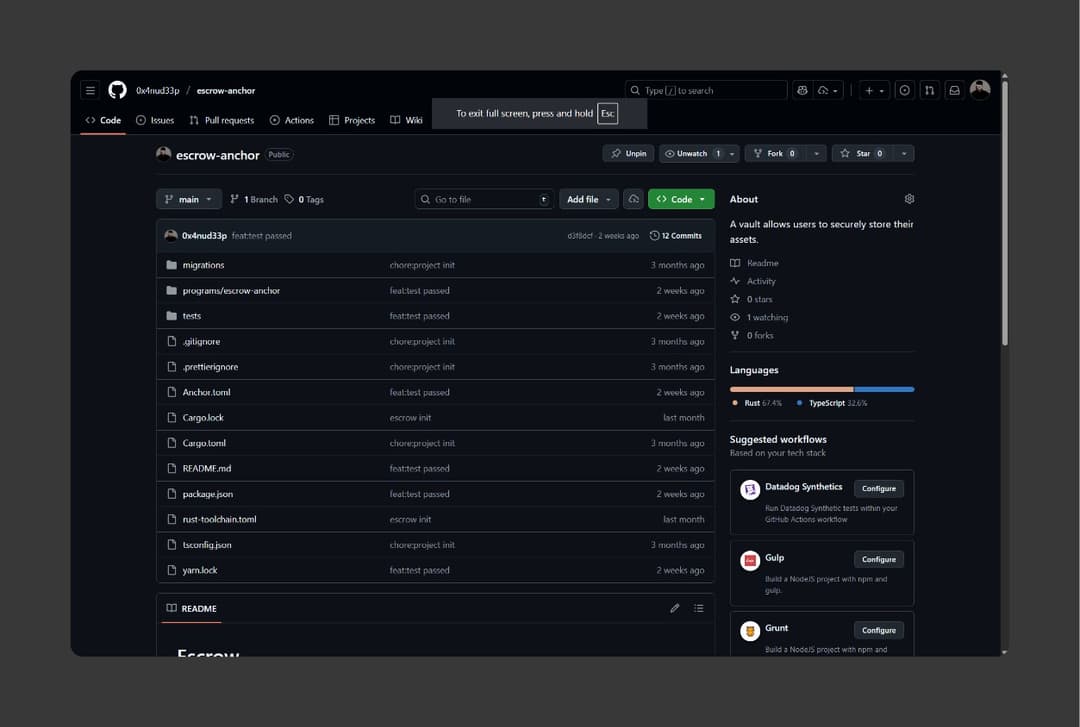Expand the green Code dropdown
Image resolution: width=1080 pixels, height=727 pixels.
point(681,199)
